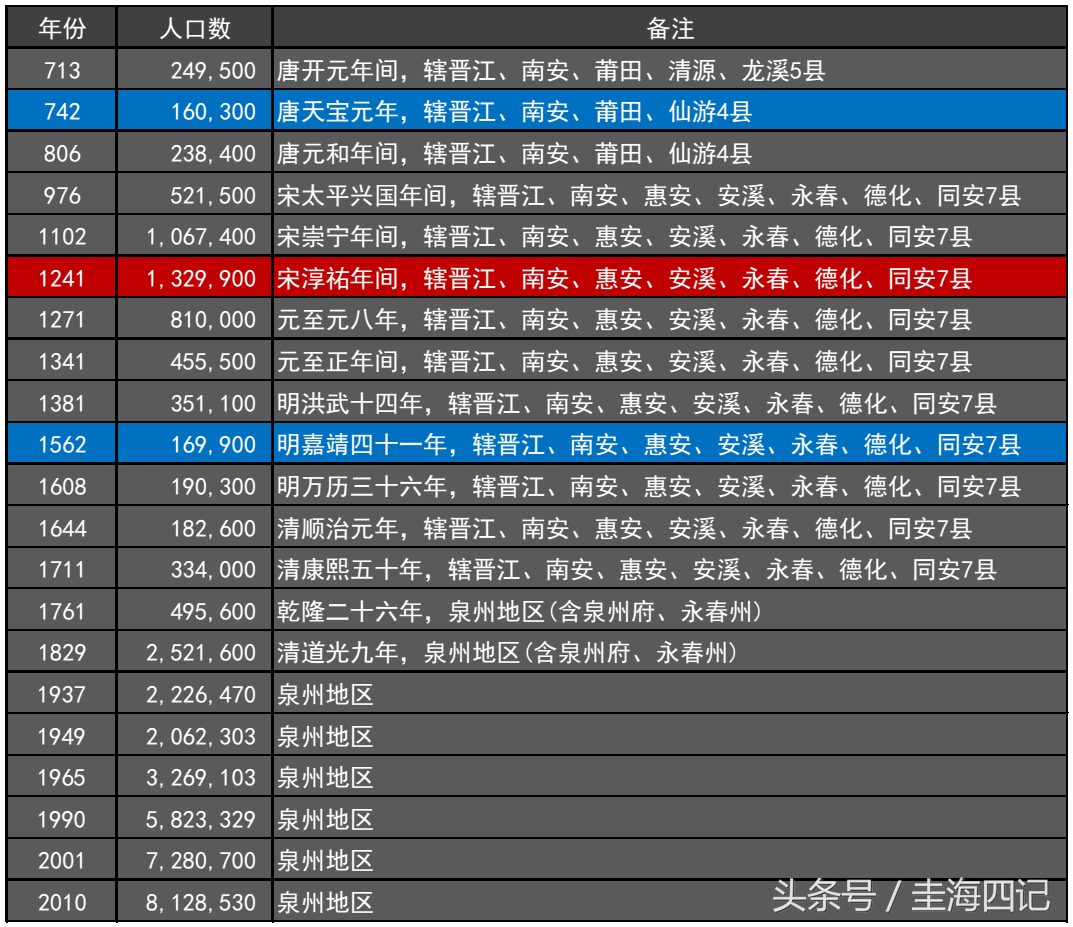Image resolution: width=1073 pixels, height=927 pixels.
Task: Select year cell 2010
Action: coord(62,902)
